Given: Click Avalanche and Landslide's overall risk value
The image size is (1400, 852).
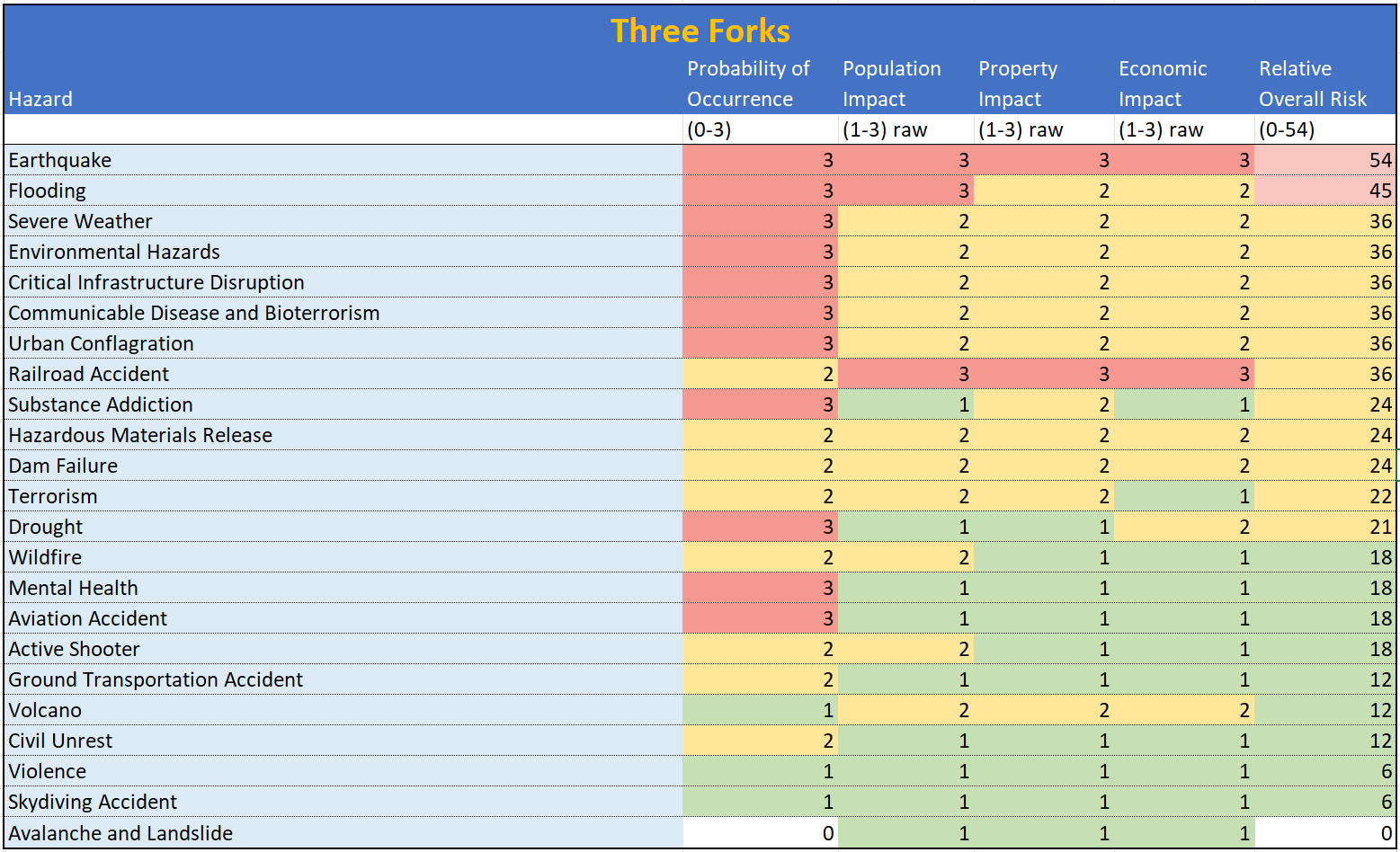Looking at the screenshot, I should pos(1325,833).
